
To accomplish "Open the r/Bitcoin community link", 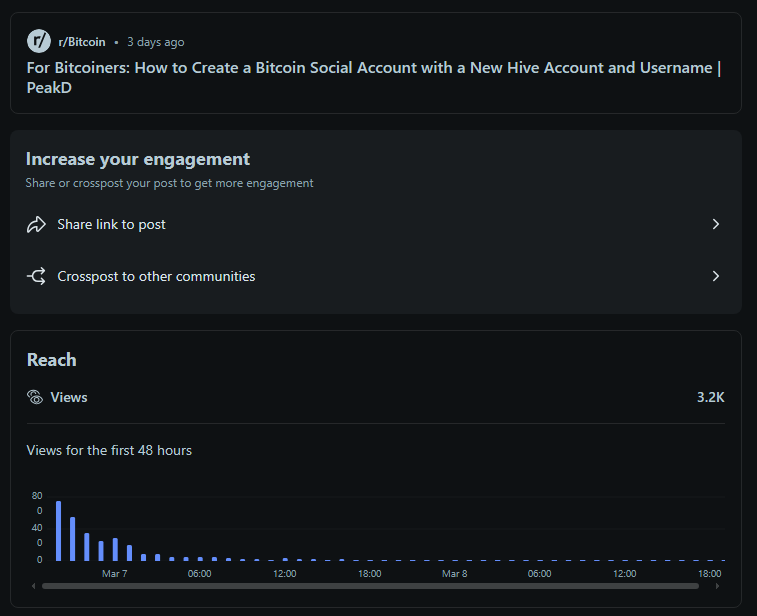I will coord(82,42).
